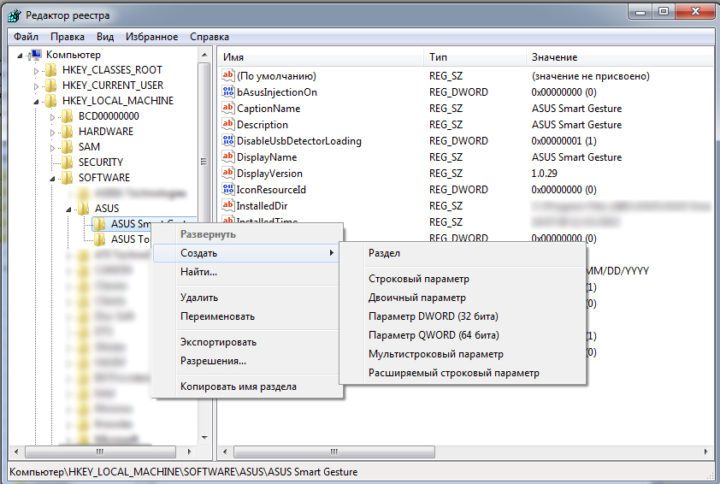This screenshot has width=720, height=484.
Task: Sort values by the Тип column header
Action: (x=475, y=57)
